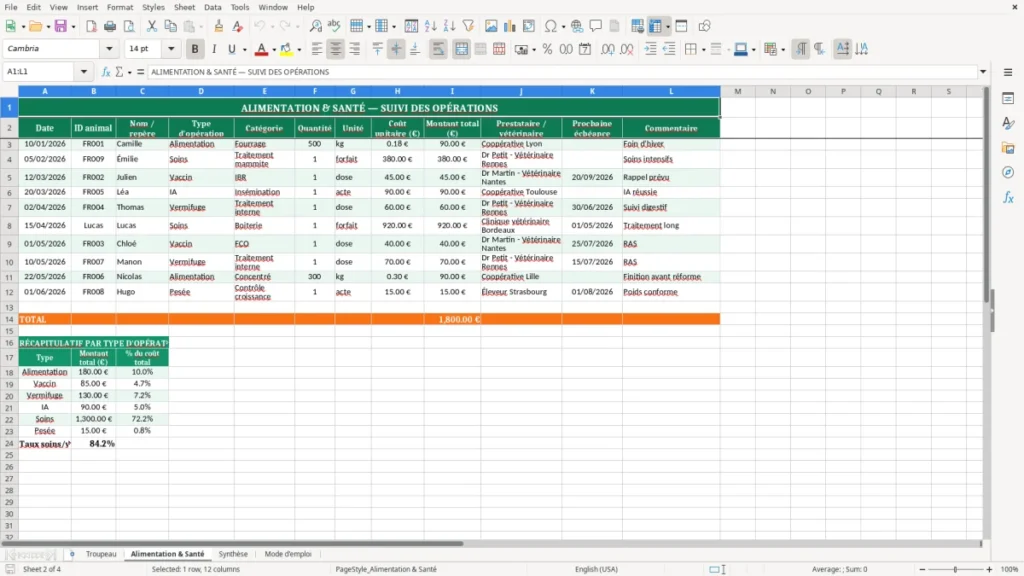
Task: Click the zoom out minus button
Action: [922, 569]
